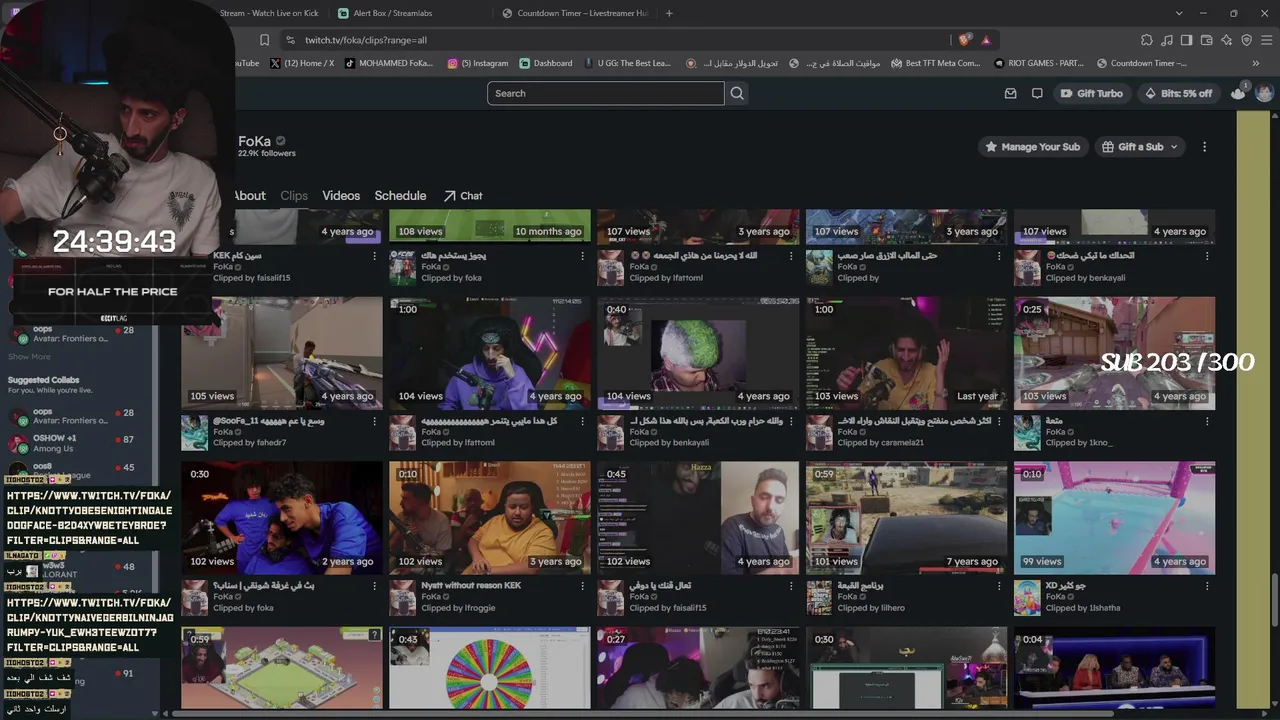
Task: Open the Leo AI sparkle icon
Action: (1227, 40)
